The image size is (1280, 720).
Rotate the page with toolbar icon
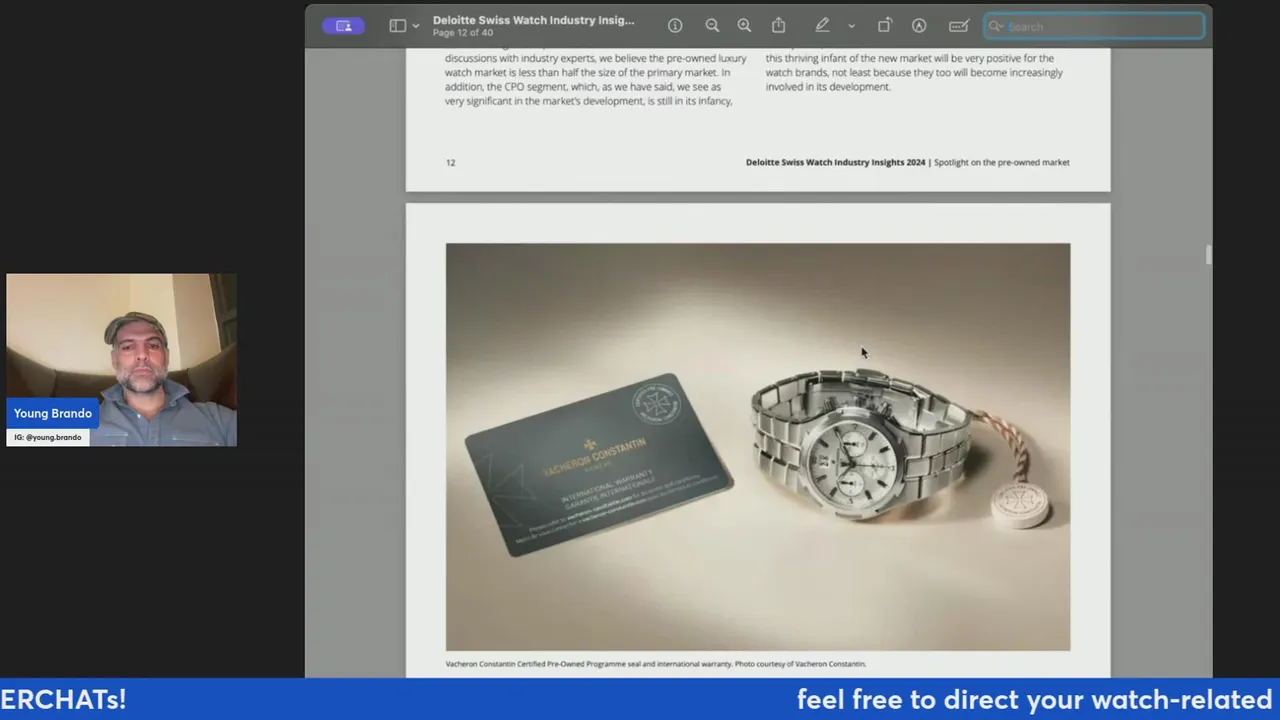point(885,26)
